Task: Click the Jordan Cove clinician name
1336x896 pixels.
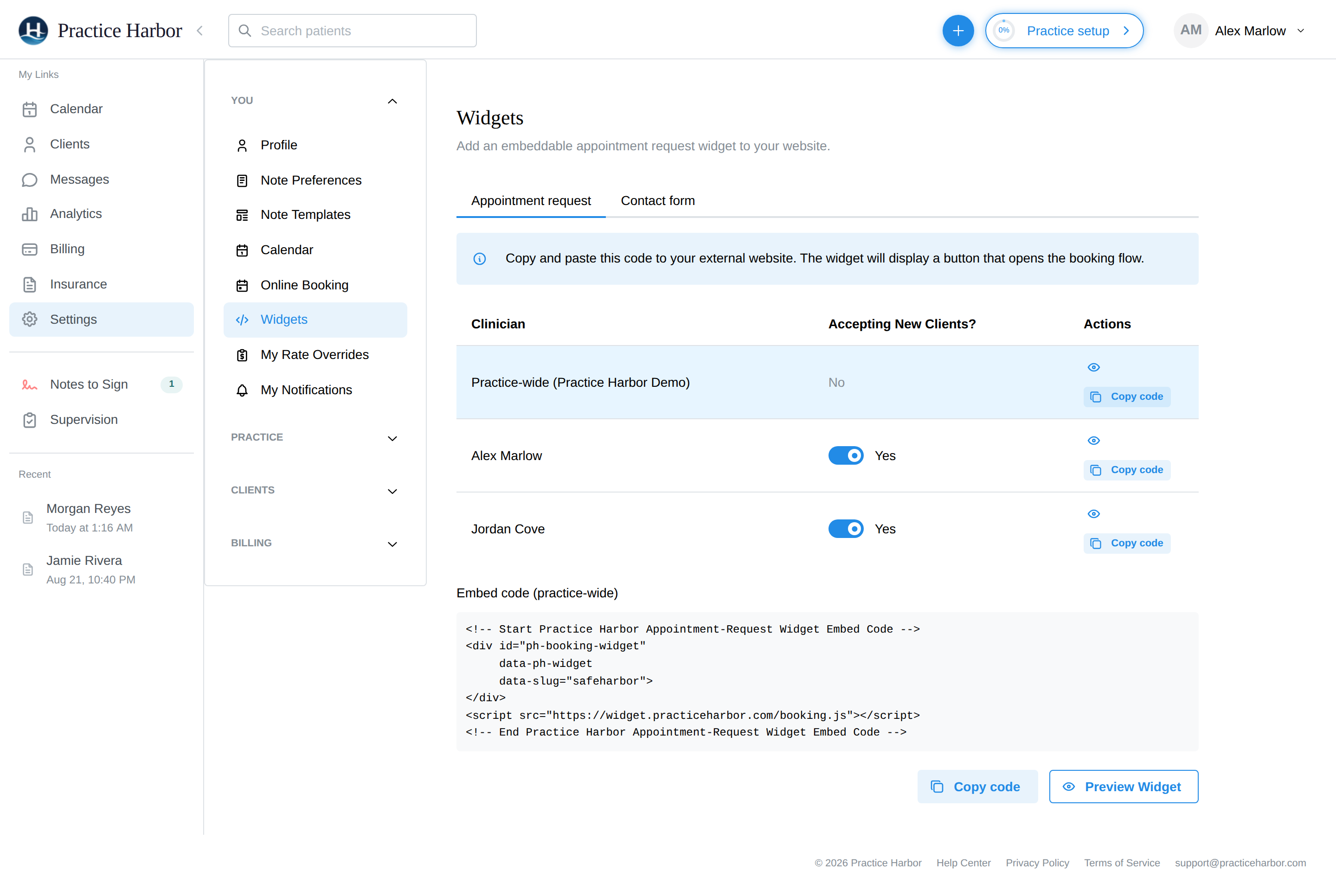Action: pos(507,529)
